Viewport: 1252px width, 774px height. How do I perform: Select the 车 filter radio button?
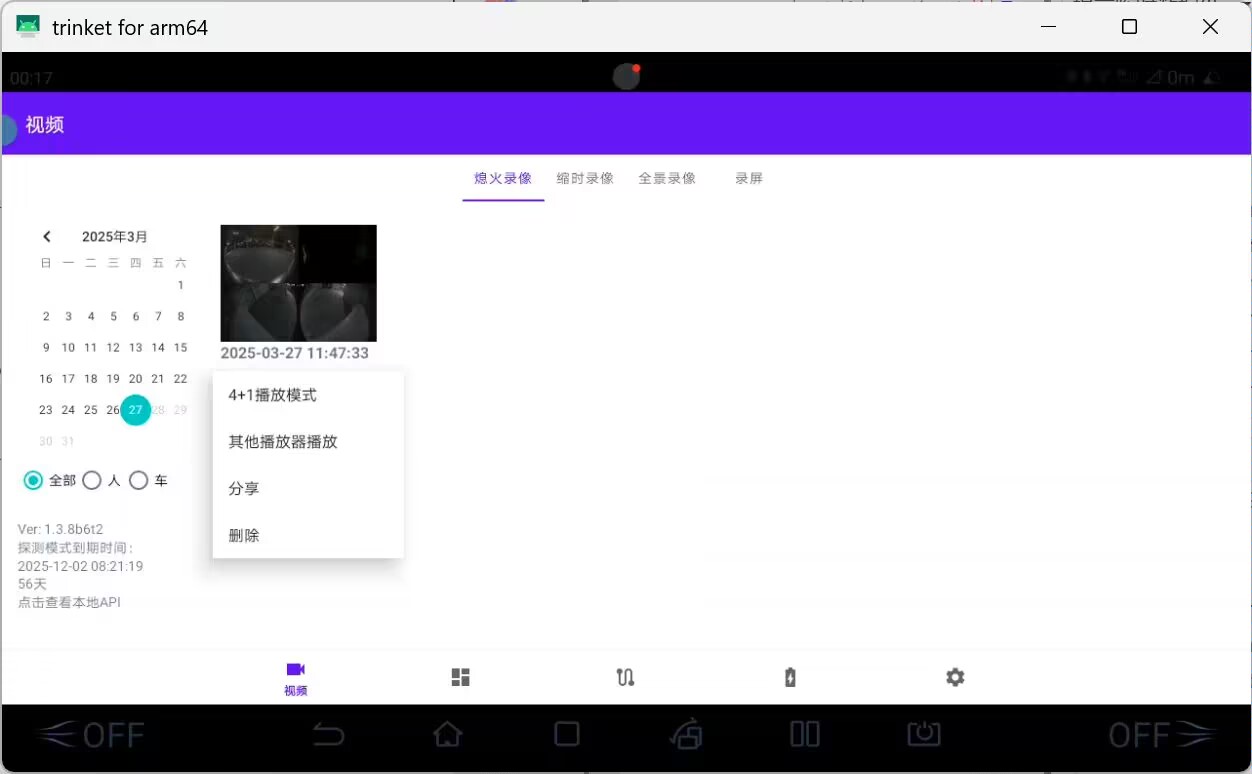tap(139, 481)
